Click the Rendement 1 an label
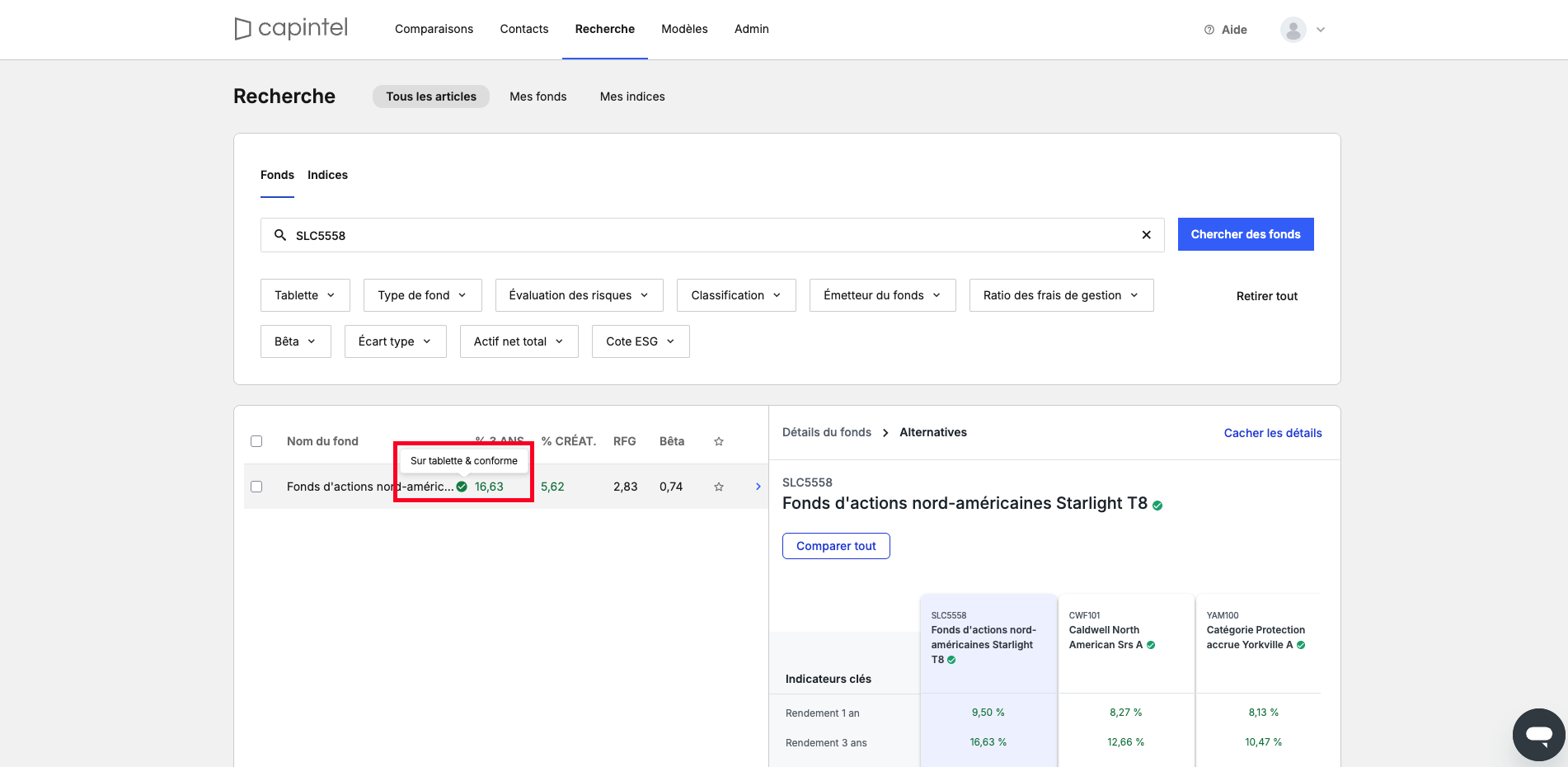 click(x=823, y=713)
